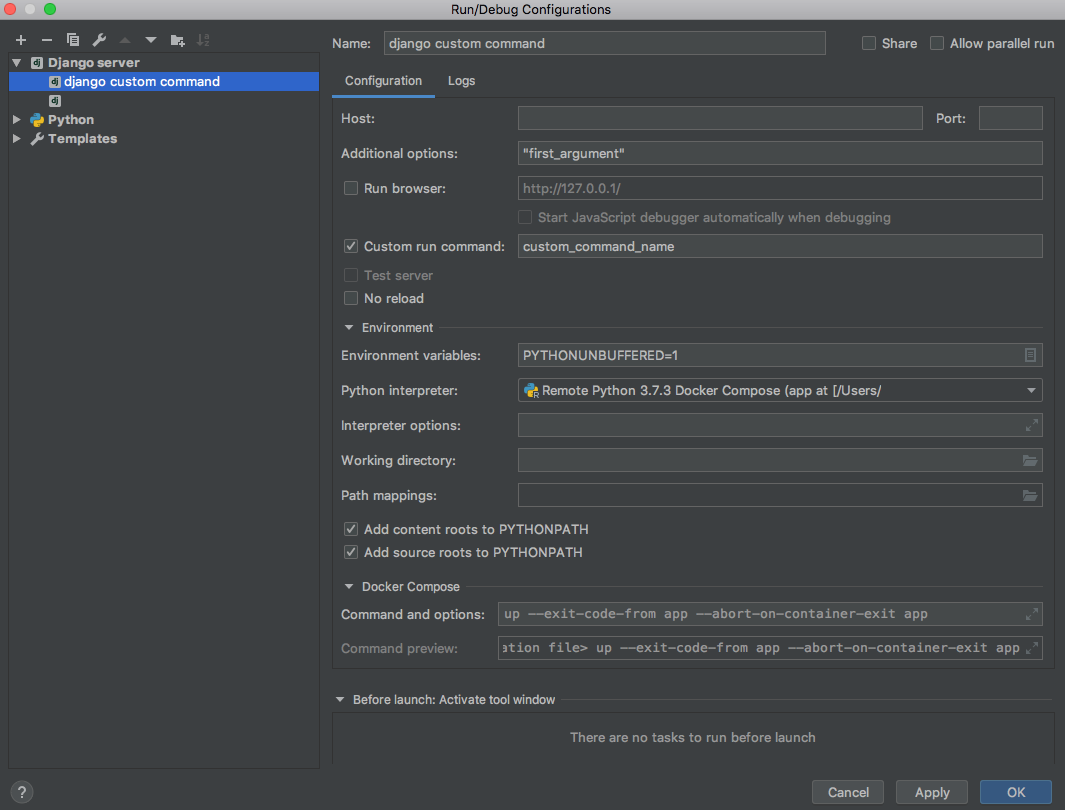This screenshot has width=1065, height=810.
Task: Copy the selected configuration
Action: [73, 40]
